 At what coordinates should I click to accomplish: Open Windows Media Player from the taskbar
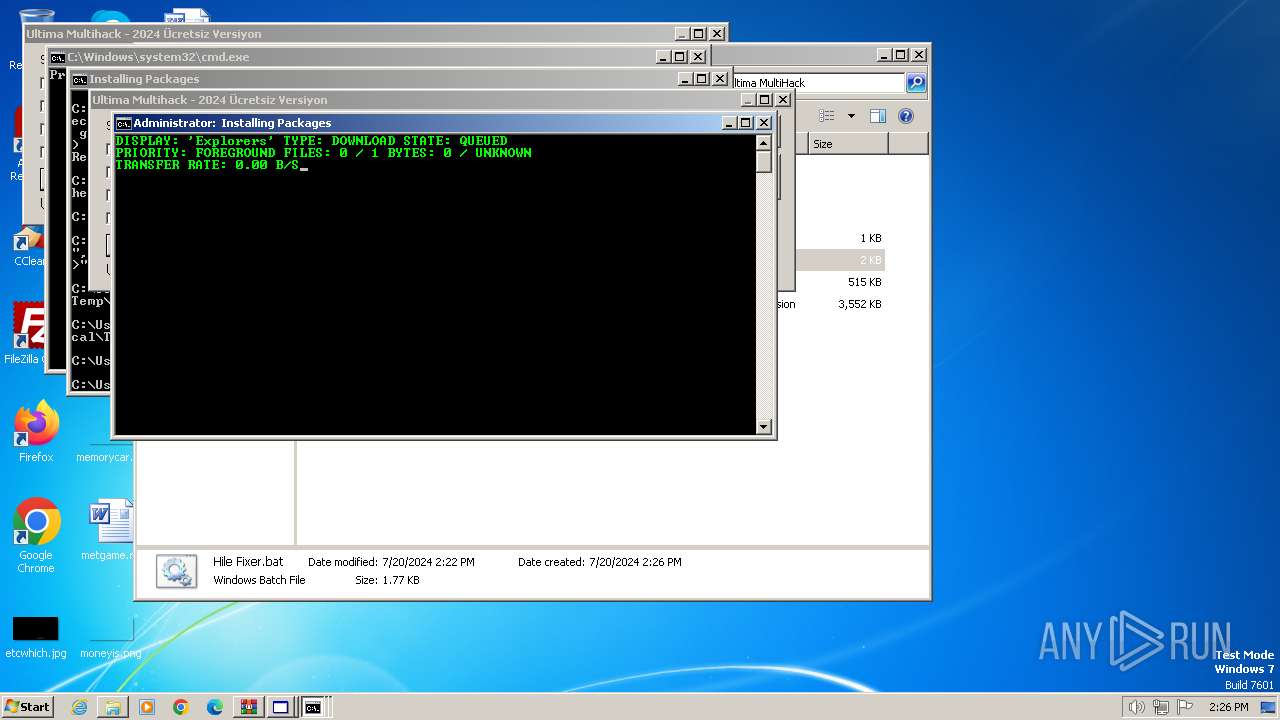pyautogui.click(x=147, y=707)
